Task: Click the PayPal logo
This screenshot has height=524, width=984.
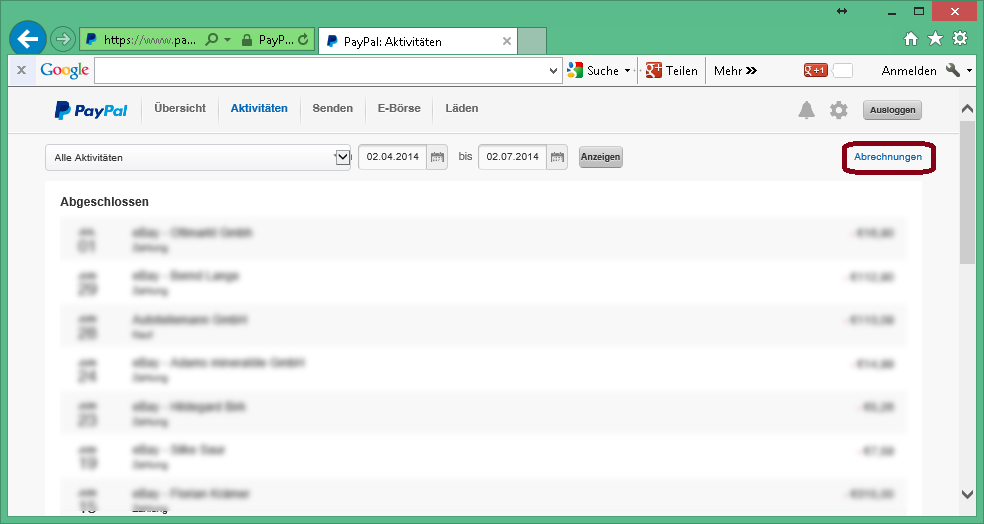Action: point(91,110)
